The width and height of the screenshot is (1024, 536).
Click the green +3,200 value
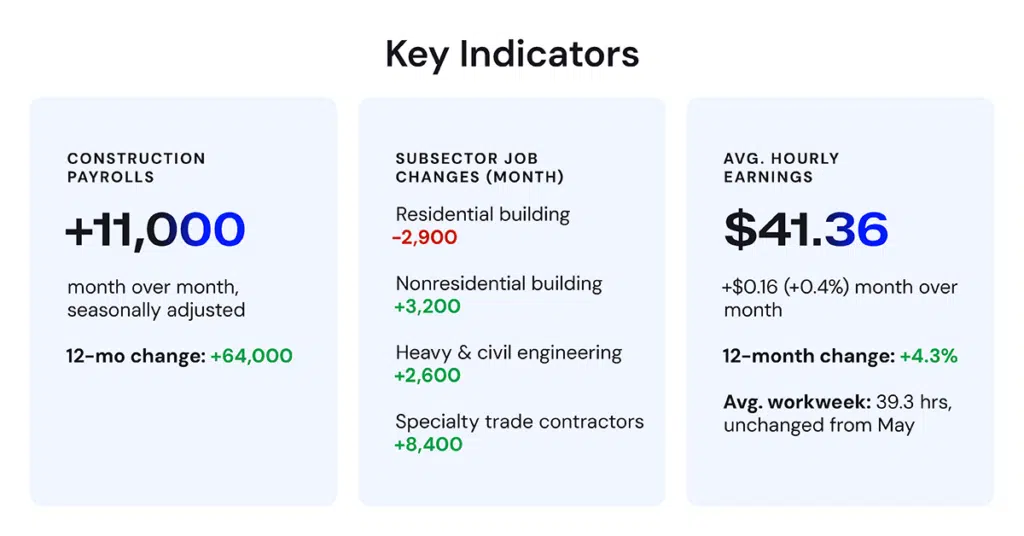pyautogui.click(x=427, y=306)
